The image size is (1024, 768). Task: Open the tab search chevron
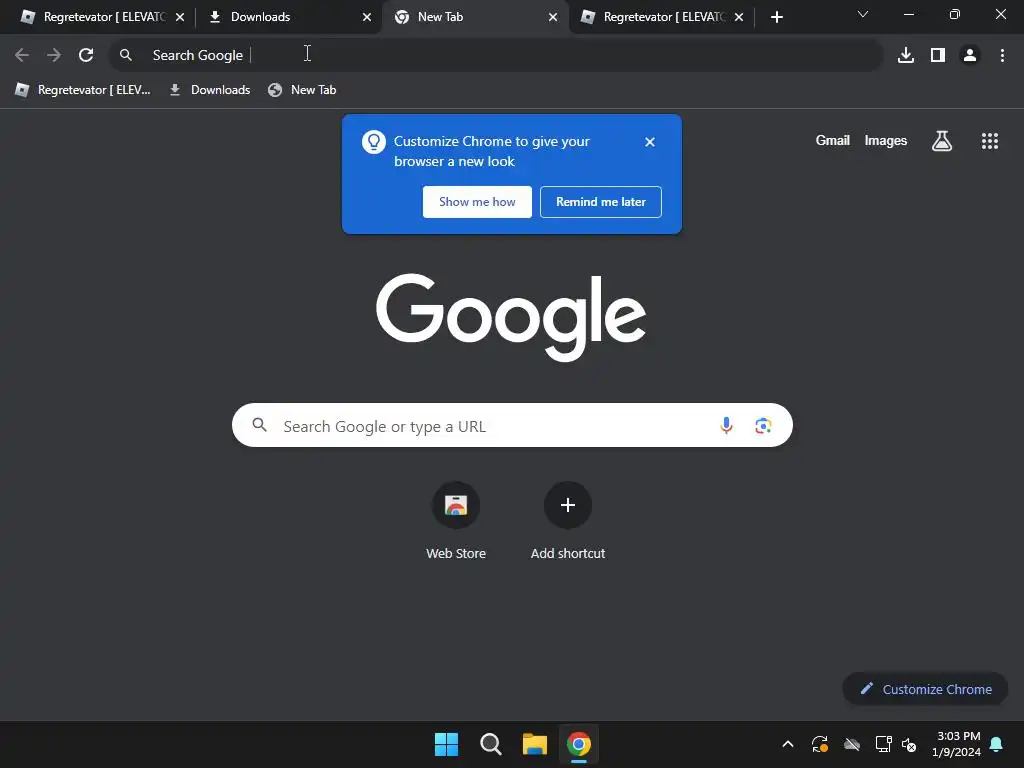click(863, 14)
